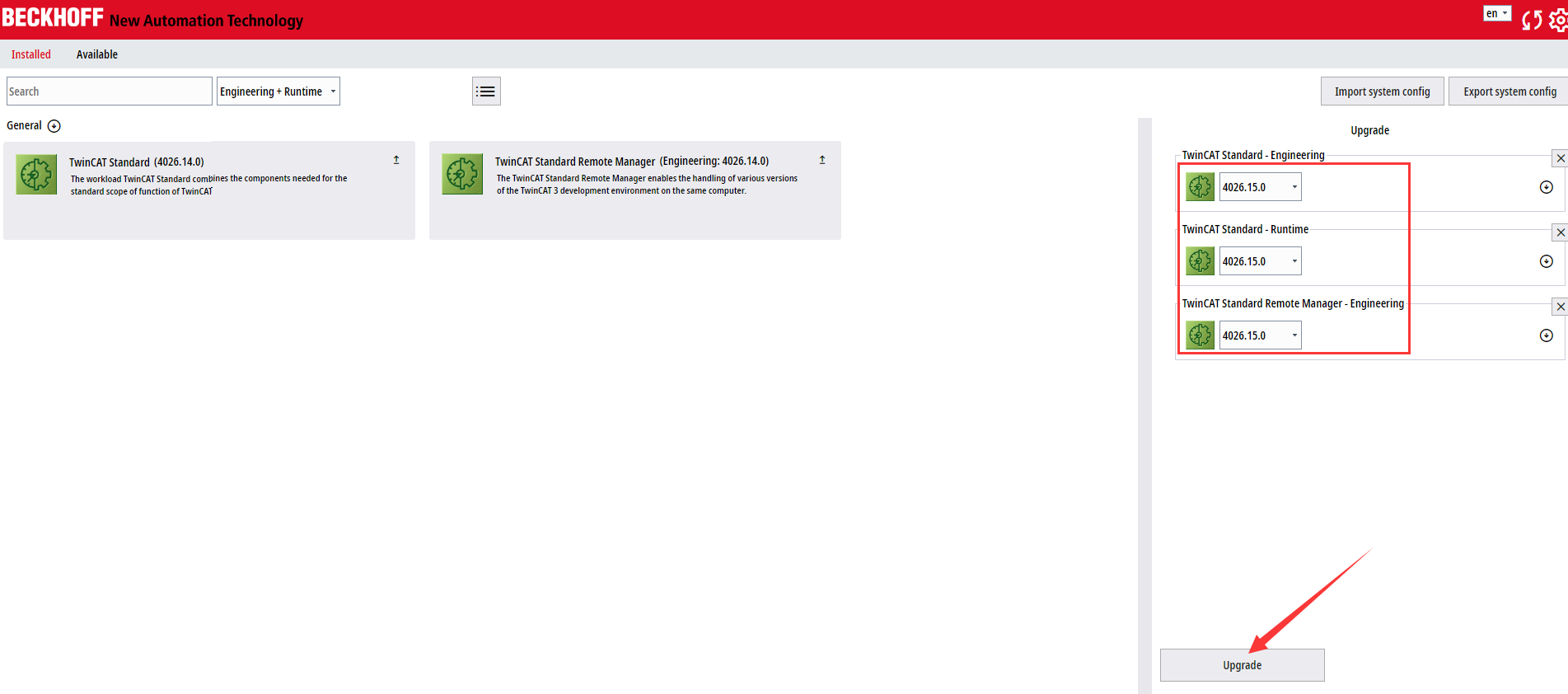Click the TwinCAT Standard package gear icon
The image size is (1568, 694).
[x=36, y=175]
